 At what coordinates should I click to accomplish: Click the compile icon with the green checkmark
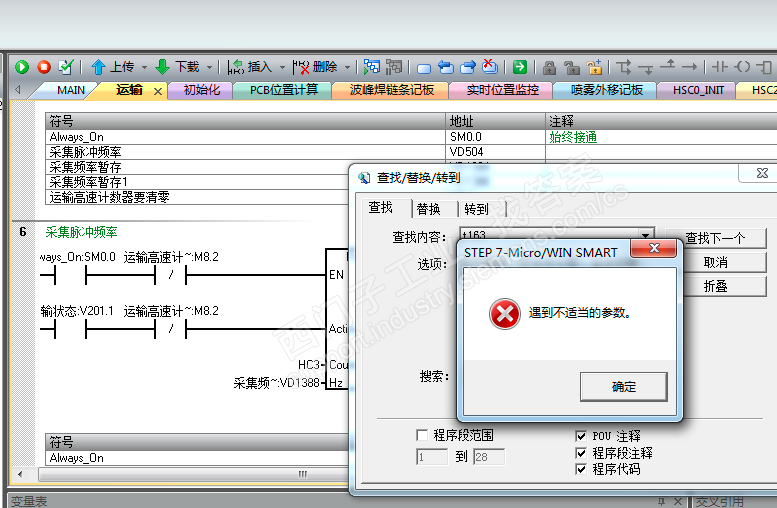point(66,67)
